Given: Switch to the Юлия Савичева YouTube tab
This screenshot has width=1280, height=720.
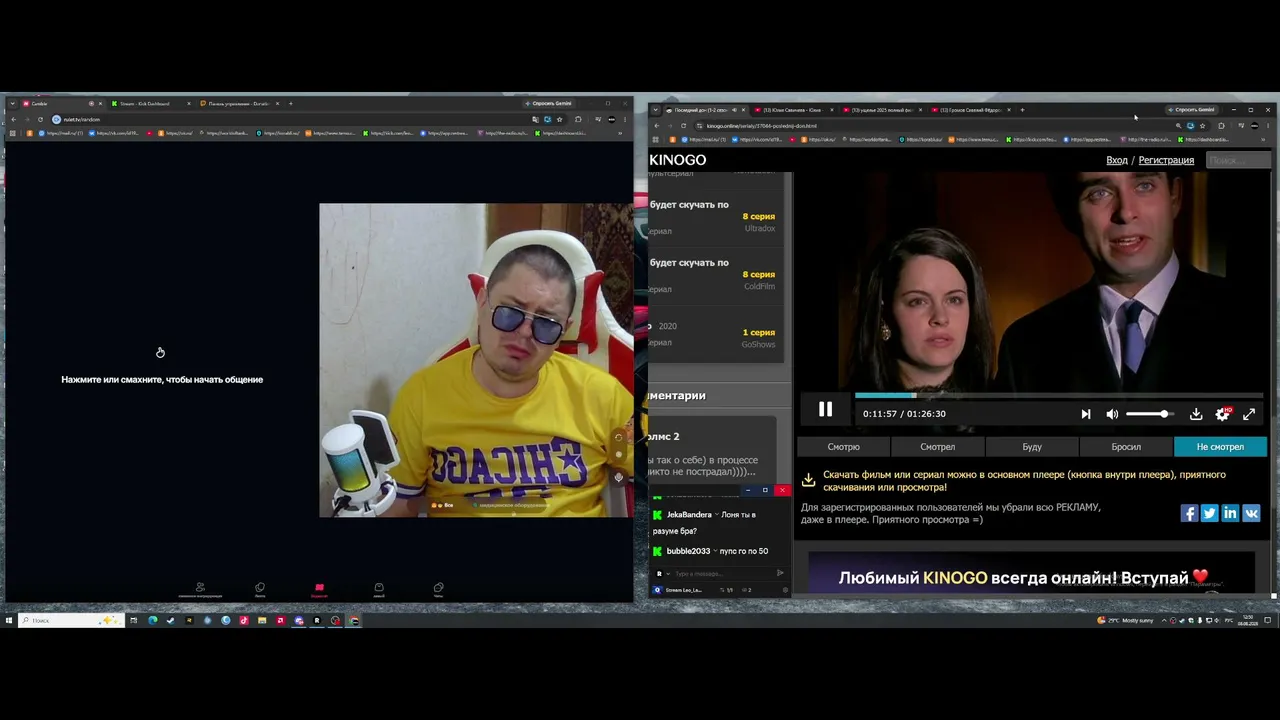Looking at the screenshot, I should pos(793,110).
